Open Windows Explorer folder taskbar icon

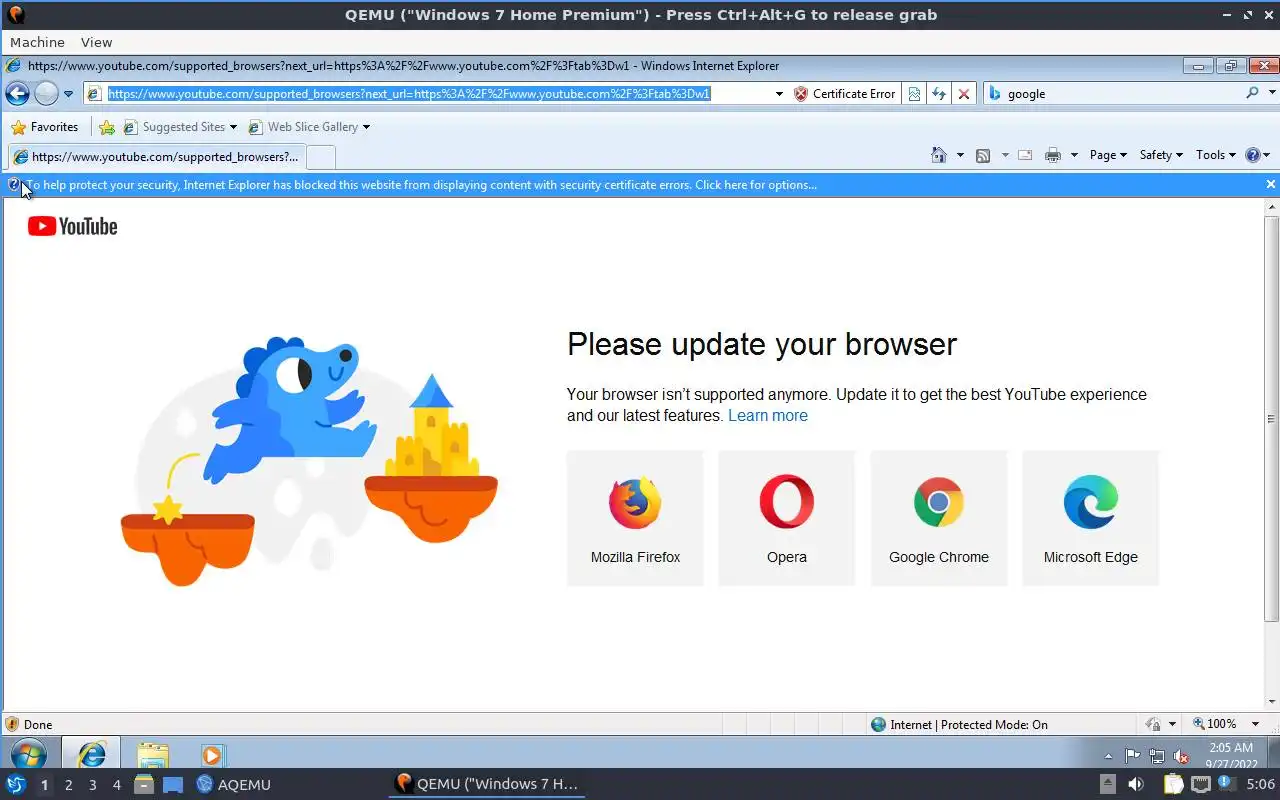tap(152, 754)
